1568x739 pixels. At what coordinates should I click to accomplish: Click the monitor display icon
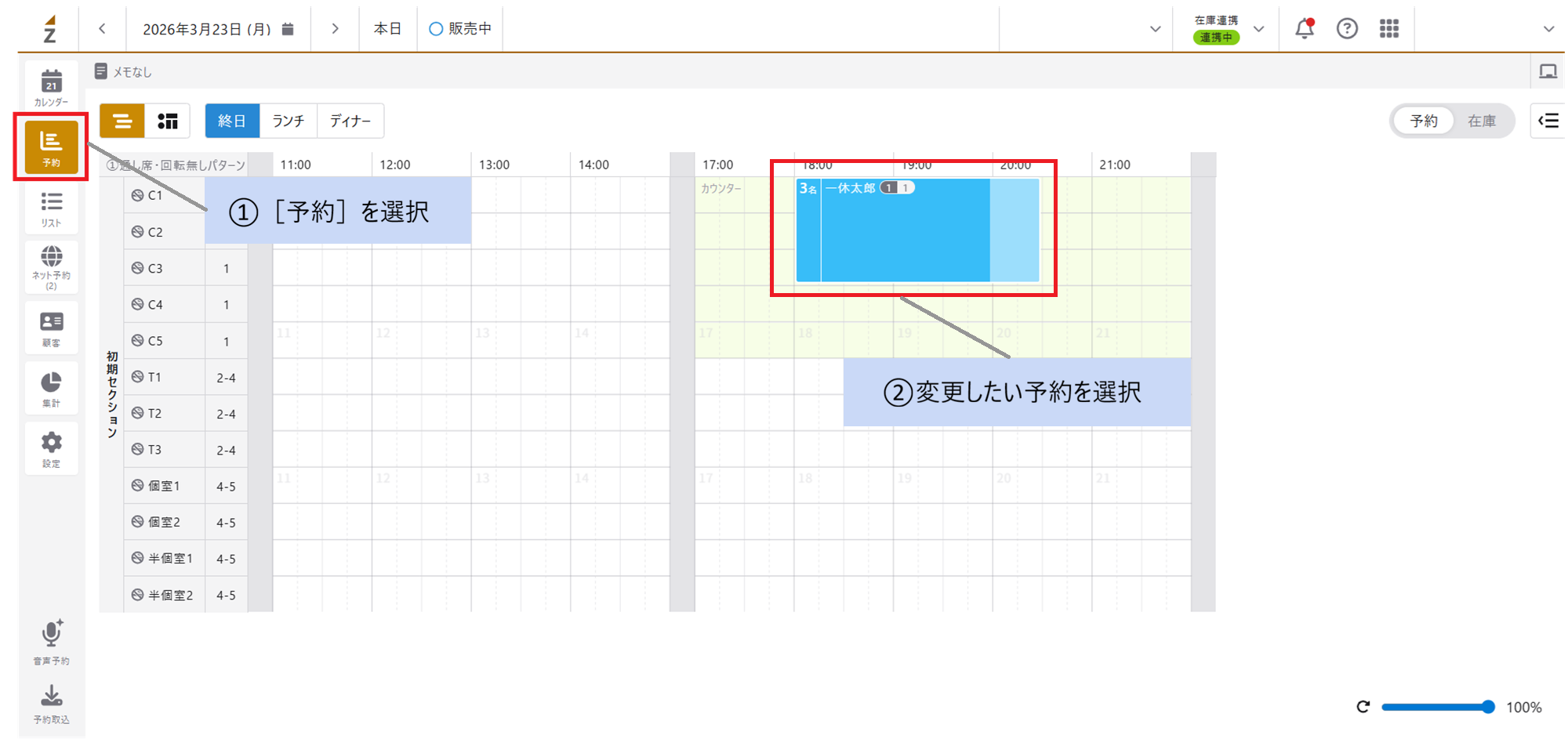click(1548, 71)
